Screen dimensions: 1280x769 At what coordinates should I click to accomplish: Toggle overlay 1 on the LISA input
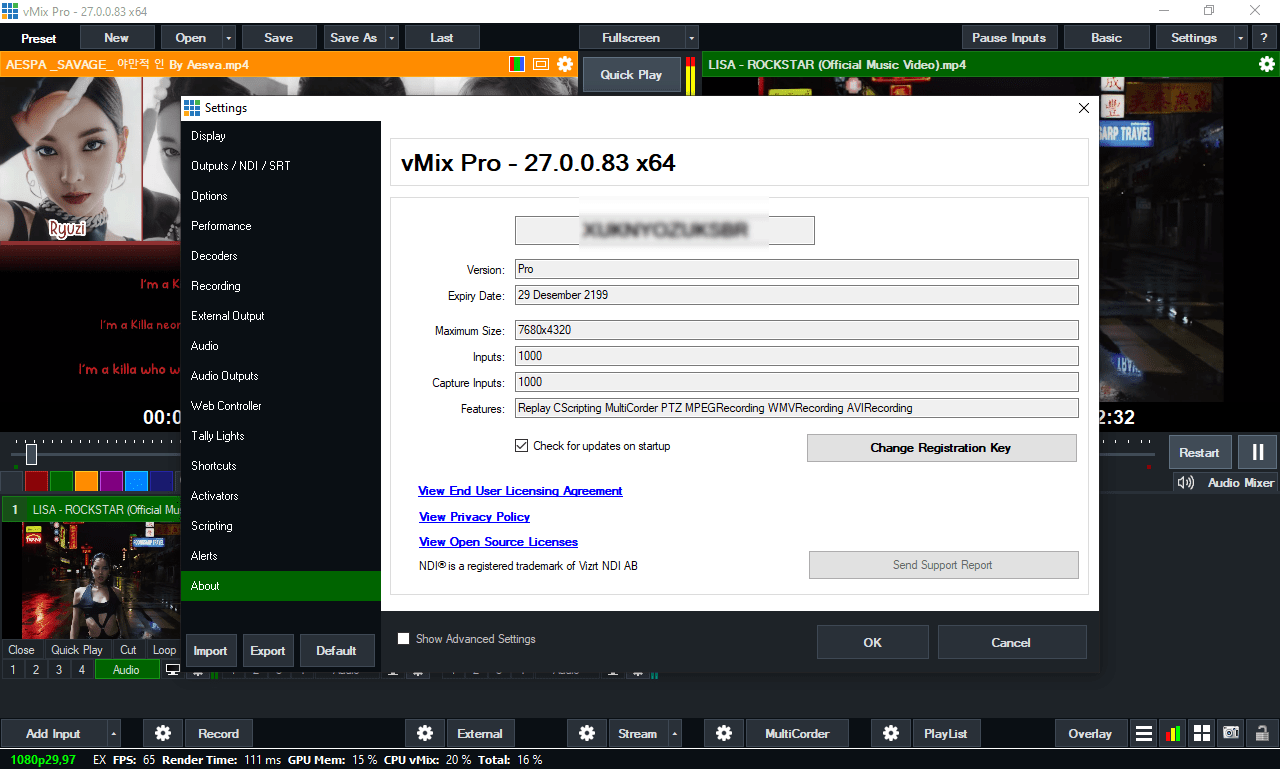(x=13, y=670)
